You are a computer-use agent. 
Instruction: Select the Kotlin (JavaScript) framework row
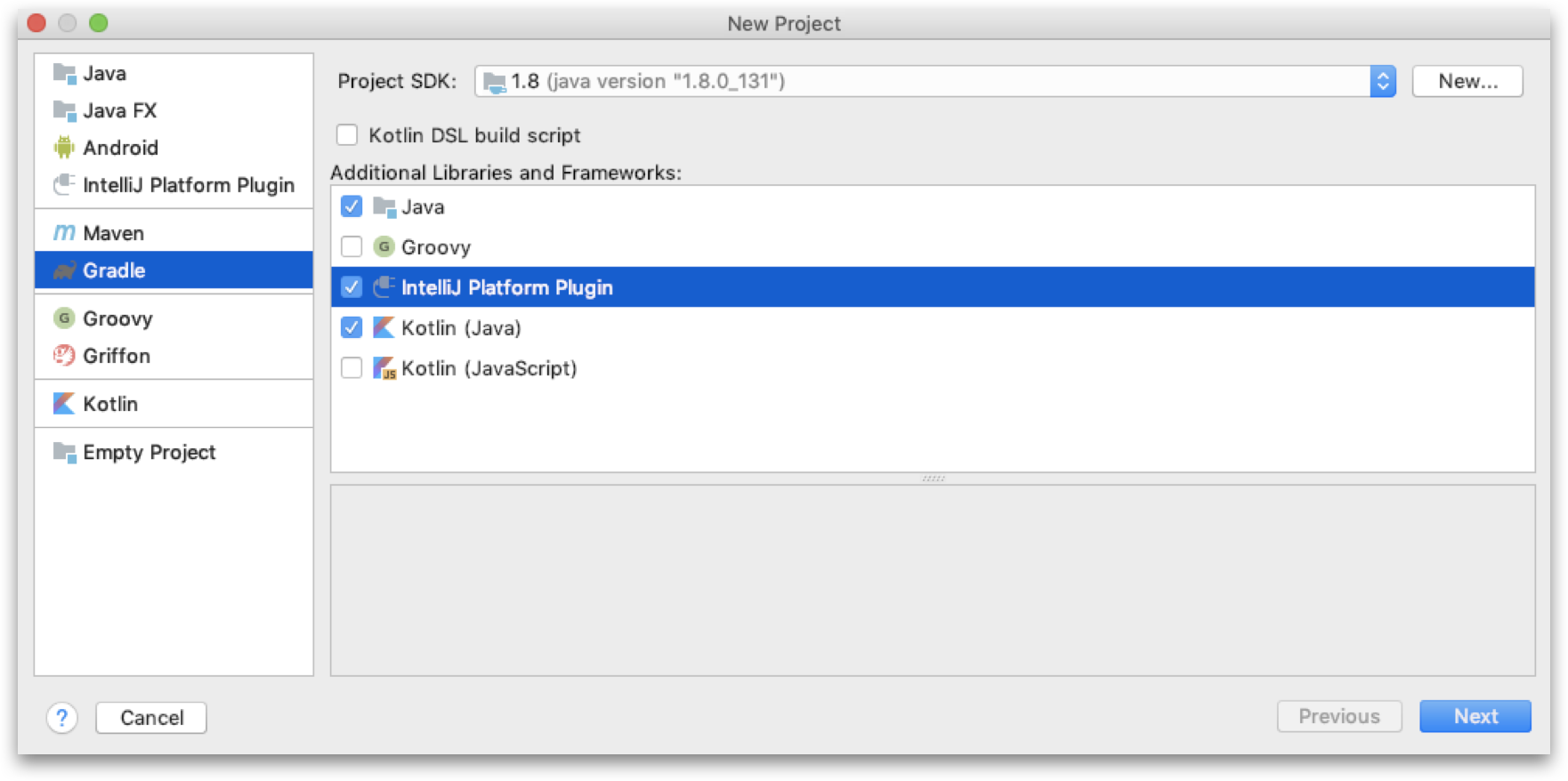click(933, 367)
